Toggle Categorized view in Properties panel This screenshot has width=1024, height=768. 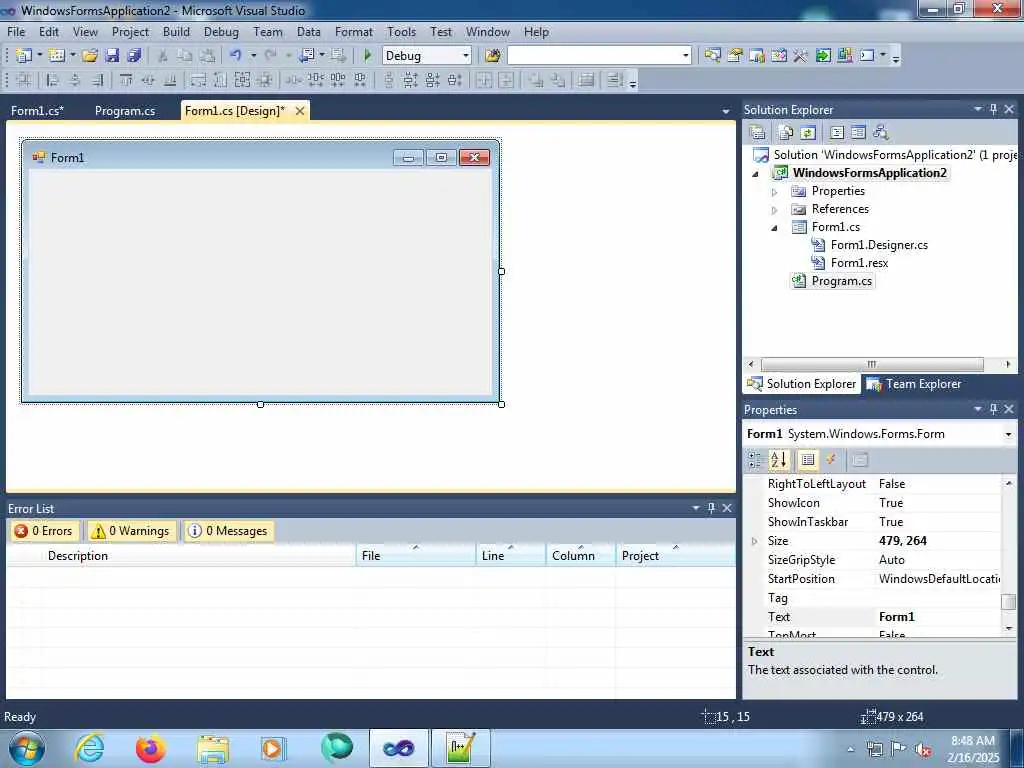[x=754, y=460]
